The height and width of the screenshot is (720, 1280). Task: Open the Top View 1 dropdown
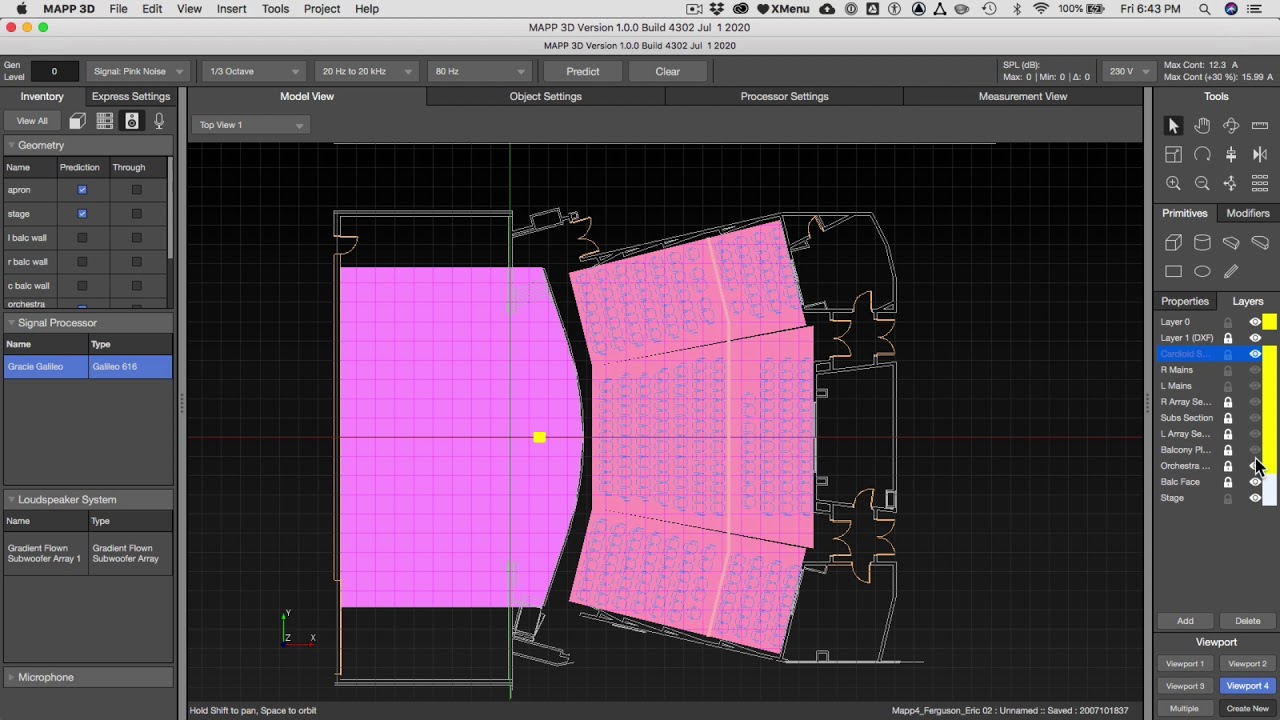tap(250, 125)
